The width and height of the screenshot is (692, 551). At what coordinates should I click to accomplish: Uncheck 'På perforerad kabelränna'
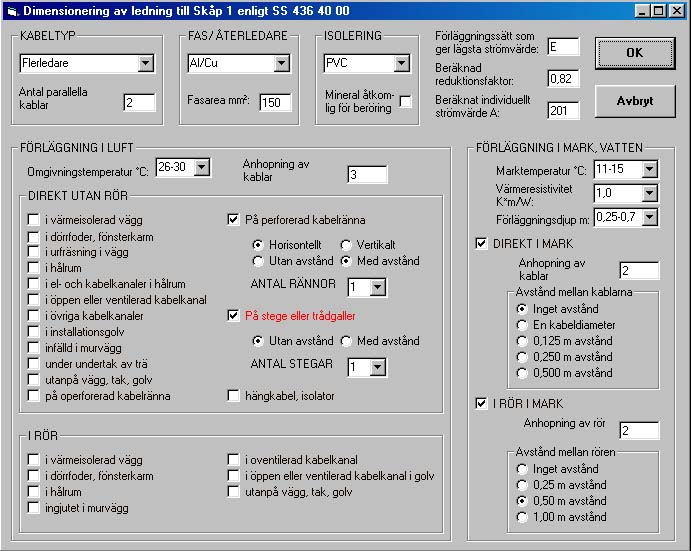[x=233, y=219]
